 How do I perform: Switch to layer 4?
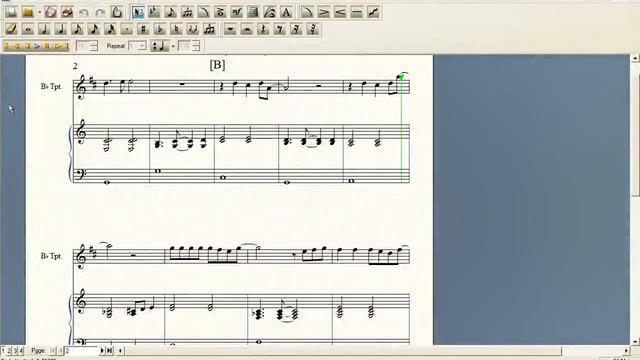pos(21,351)
